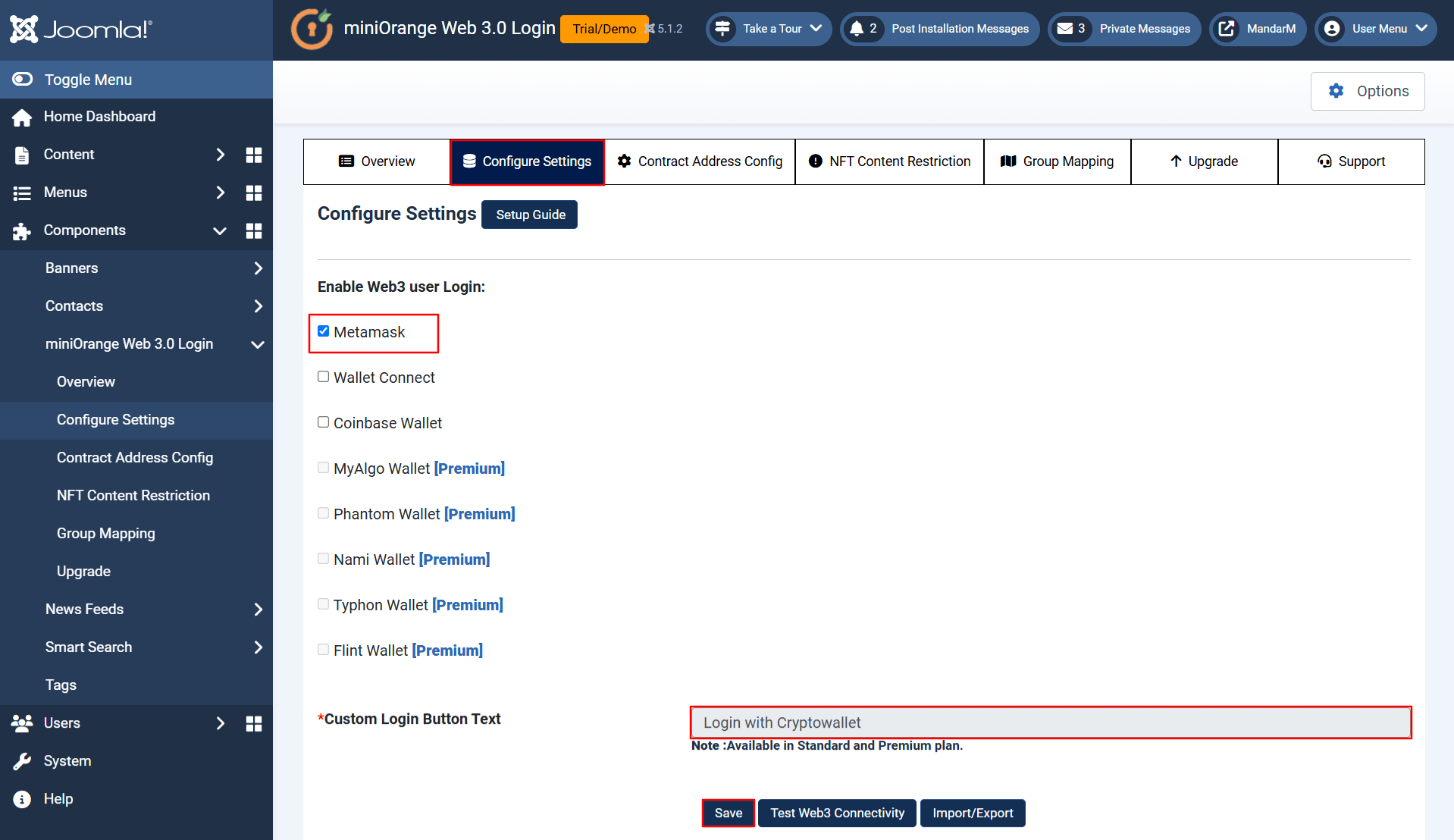Click the Home Dashboard house icon
The height and width of the screenshot is (840, 1454).
(x=22, y=117)
